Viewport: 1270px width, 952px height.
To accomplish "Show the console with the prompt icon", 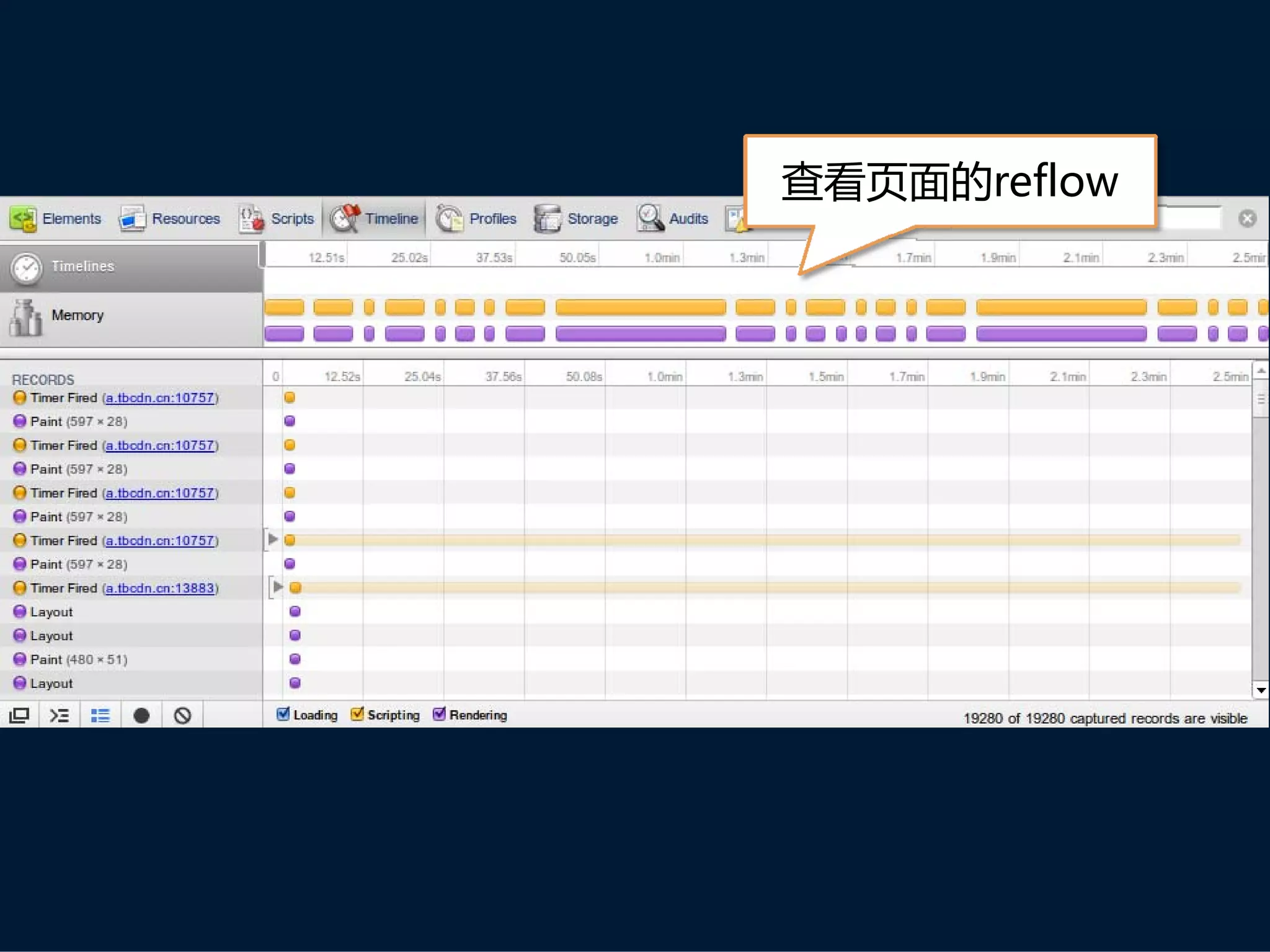I will tap(60, 716).
